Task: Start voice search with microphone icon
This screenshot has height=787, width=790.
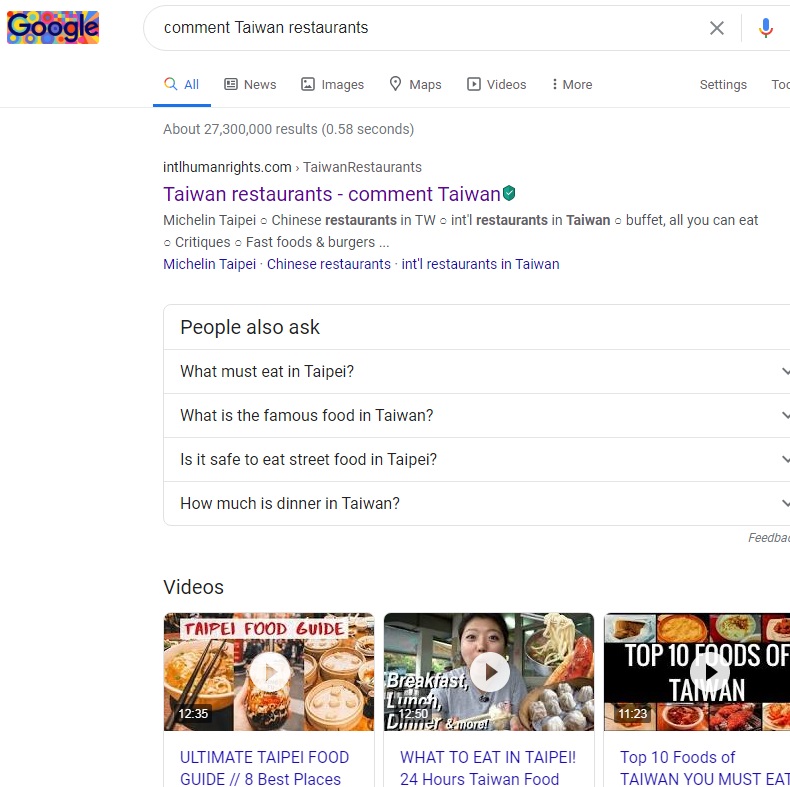Action: (x=765, y=28)
